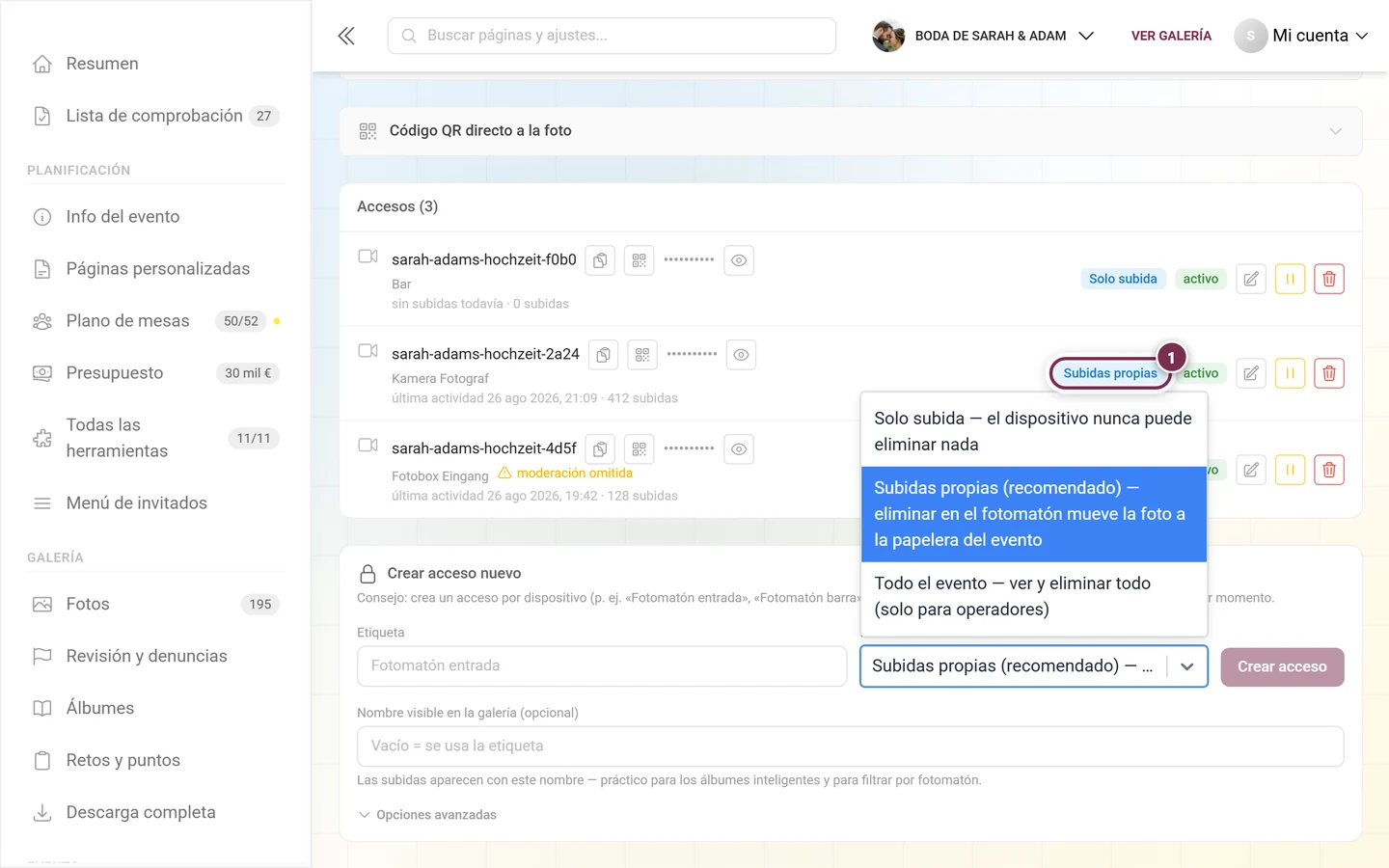Image resolution: width=1389 pixels, height=868 pixels.
Task: Edit the Bar access entry
Action: tap(1251, 279)
